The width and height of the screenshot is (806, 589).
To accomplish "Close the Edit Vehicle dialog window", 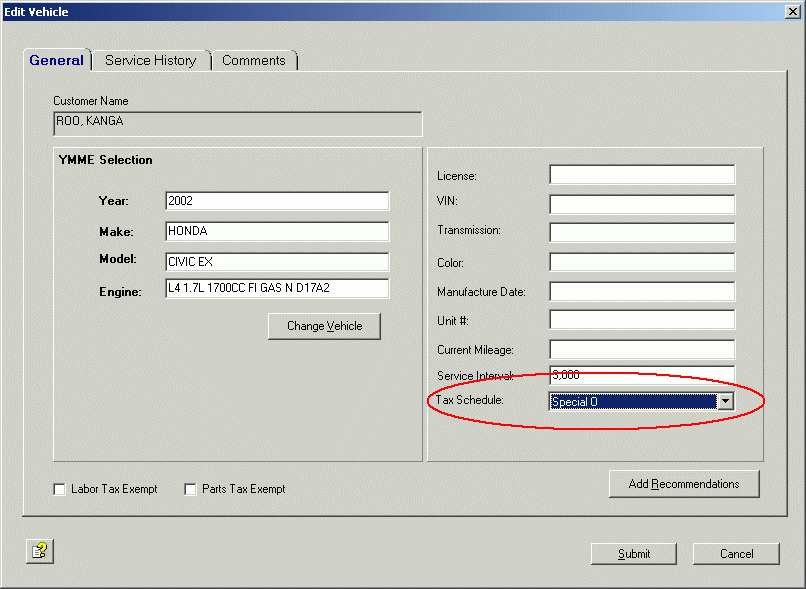I will (793, 11).
